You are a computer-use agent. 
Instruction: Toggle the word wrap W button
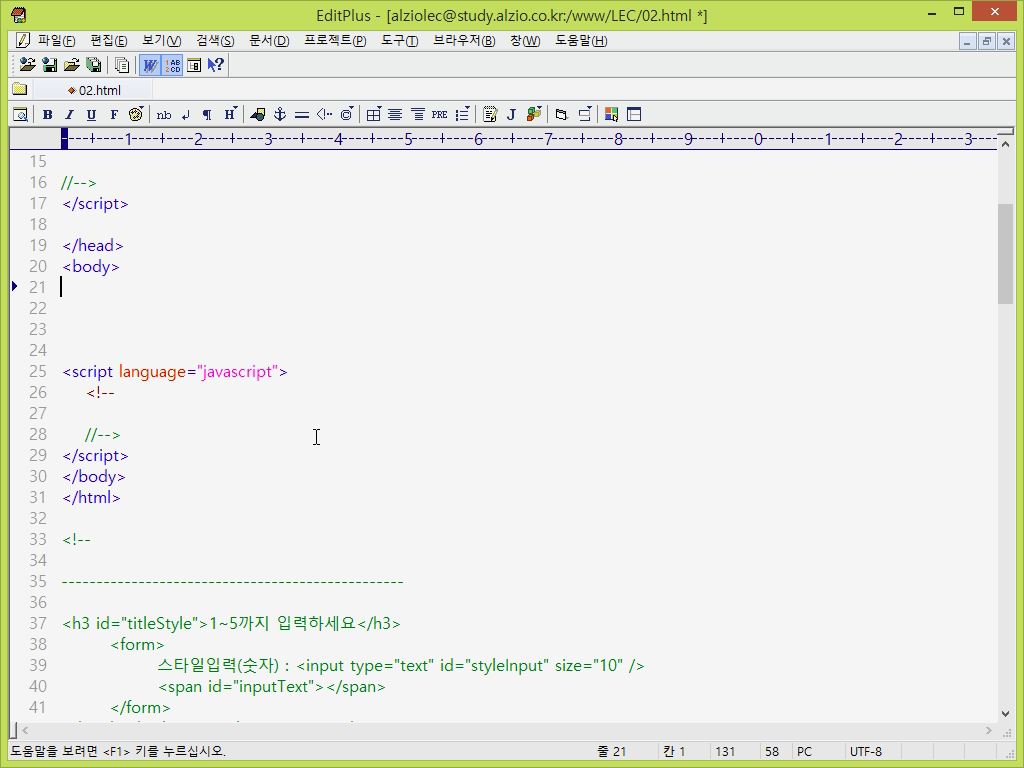(150, 65)
